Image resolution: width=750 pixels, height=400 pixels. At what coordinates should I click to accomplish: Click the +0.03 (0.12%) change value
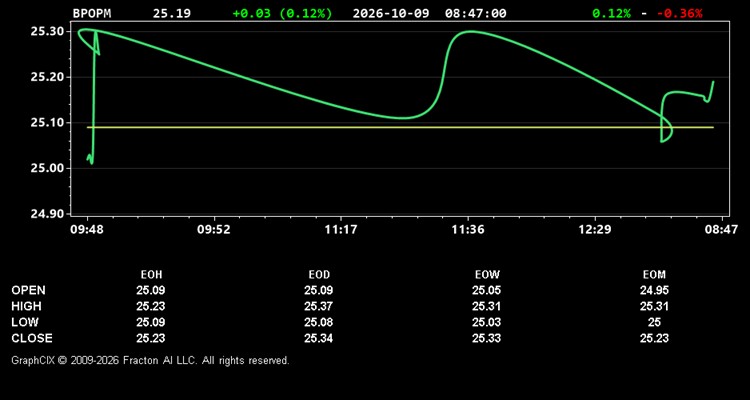(x=282, y=13)
